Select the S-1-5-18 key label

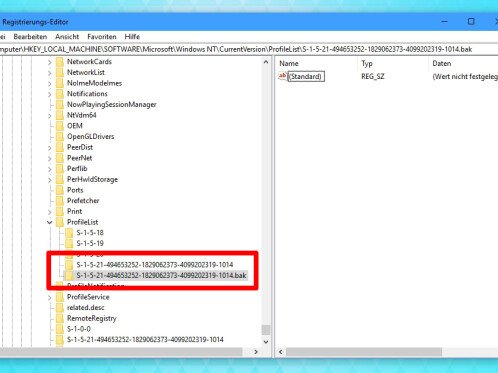tap(90, 233)
